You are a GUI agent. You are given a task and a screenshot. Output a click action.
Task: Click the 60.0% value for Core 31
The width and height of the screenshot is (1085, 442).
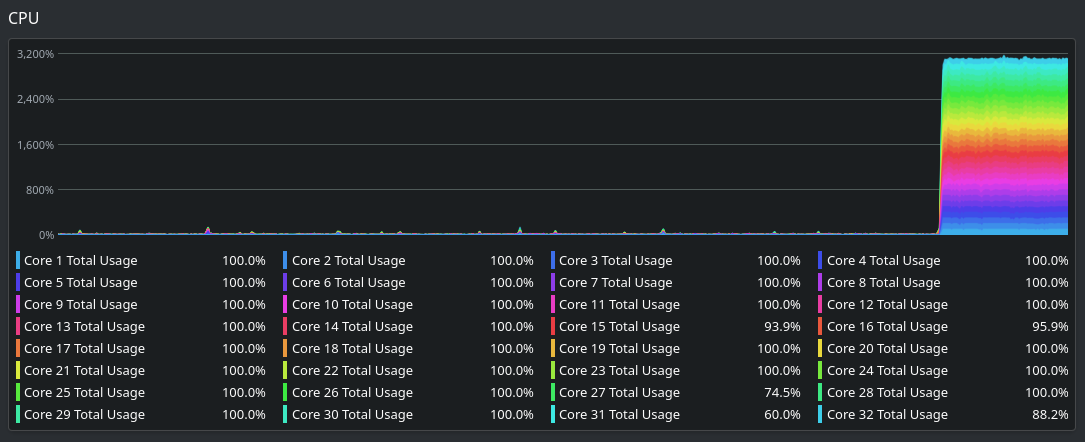[x=783, y=415]
